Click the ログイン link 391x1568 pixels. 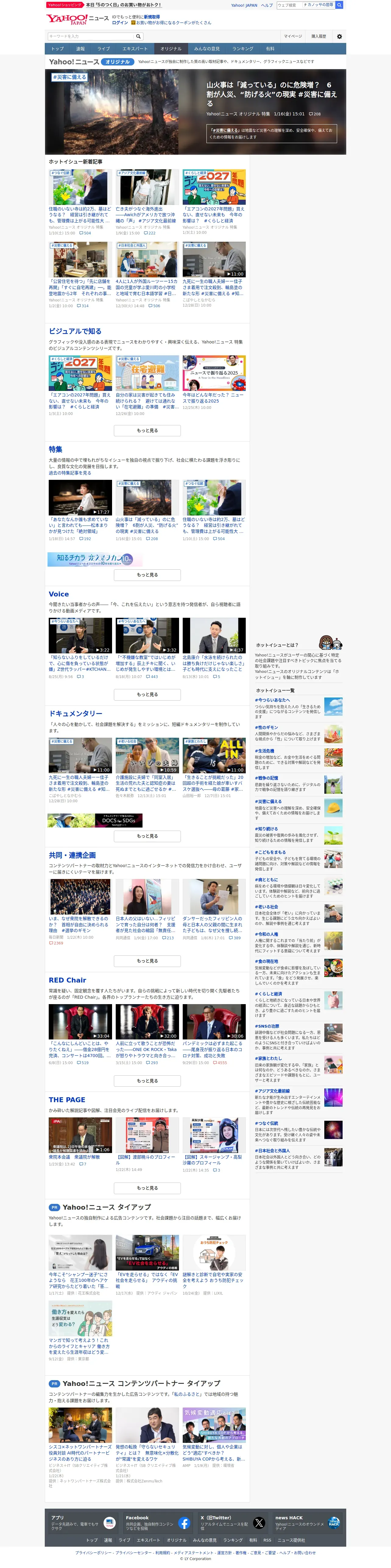120,23
